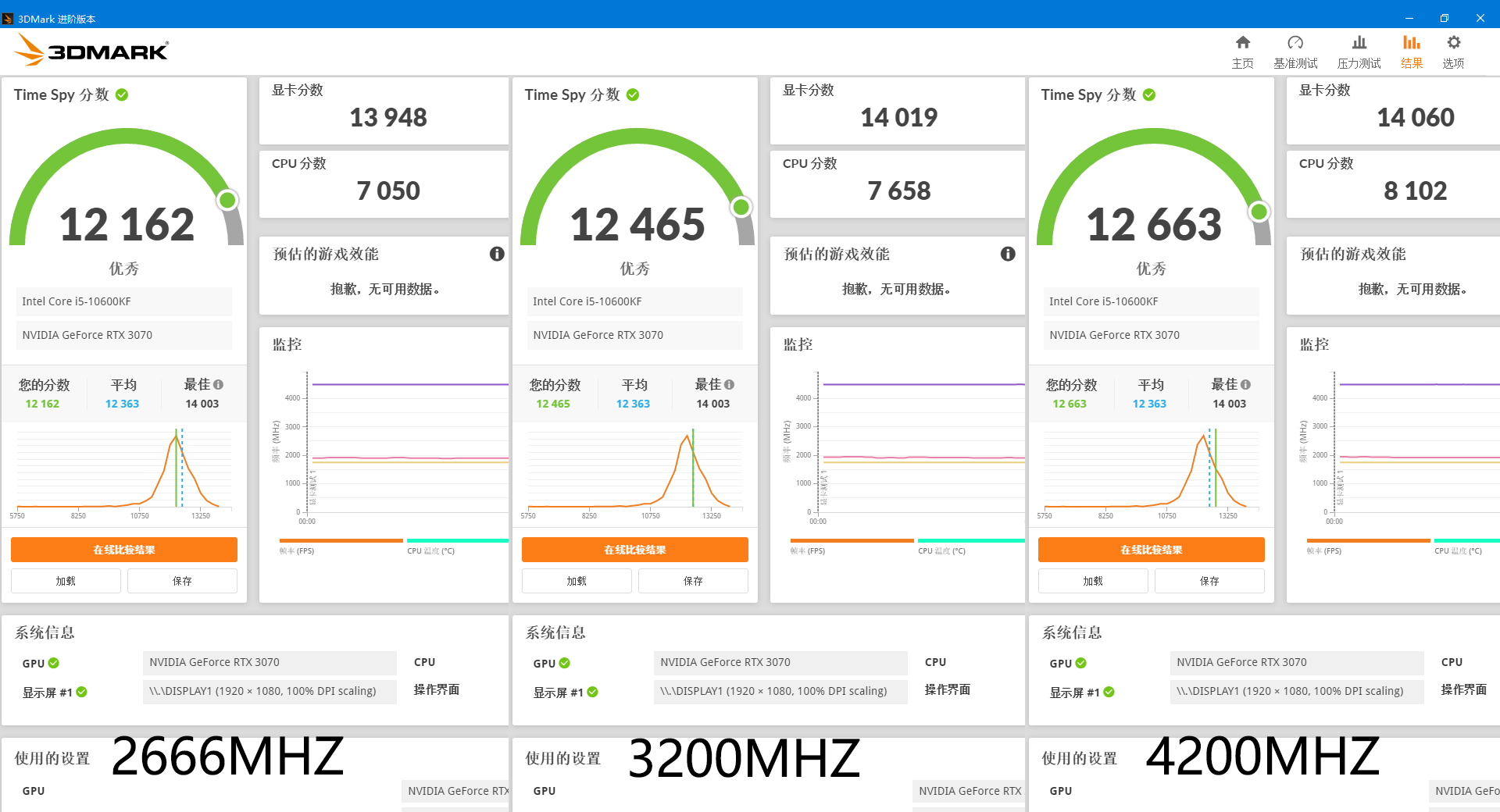The image size is (1500, 812).
Task: Click the score distribution chart under 您的分数 12 162
Action: pos(124,472)
